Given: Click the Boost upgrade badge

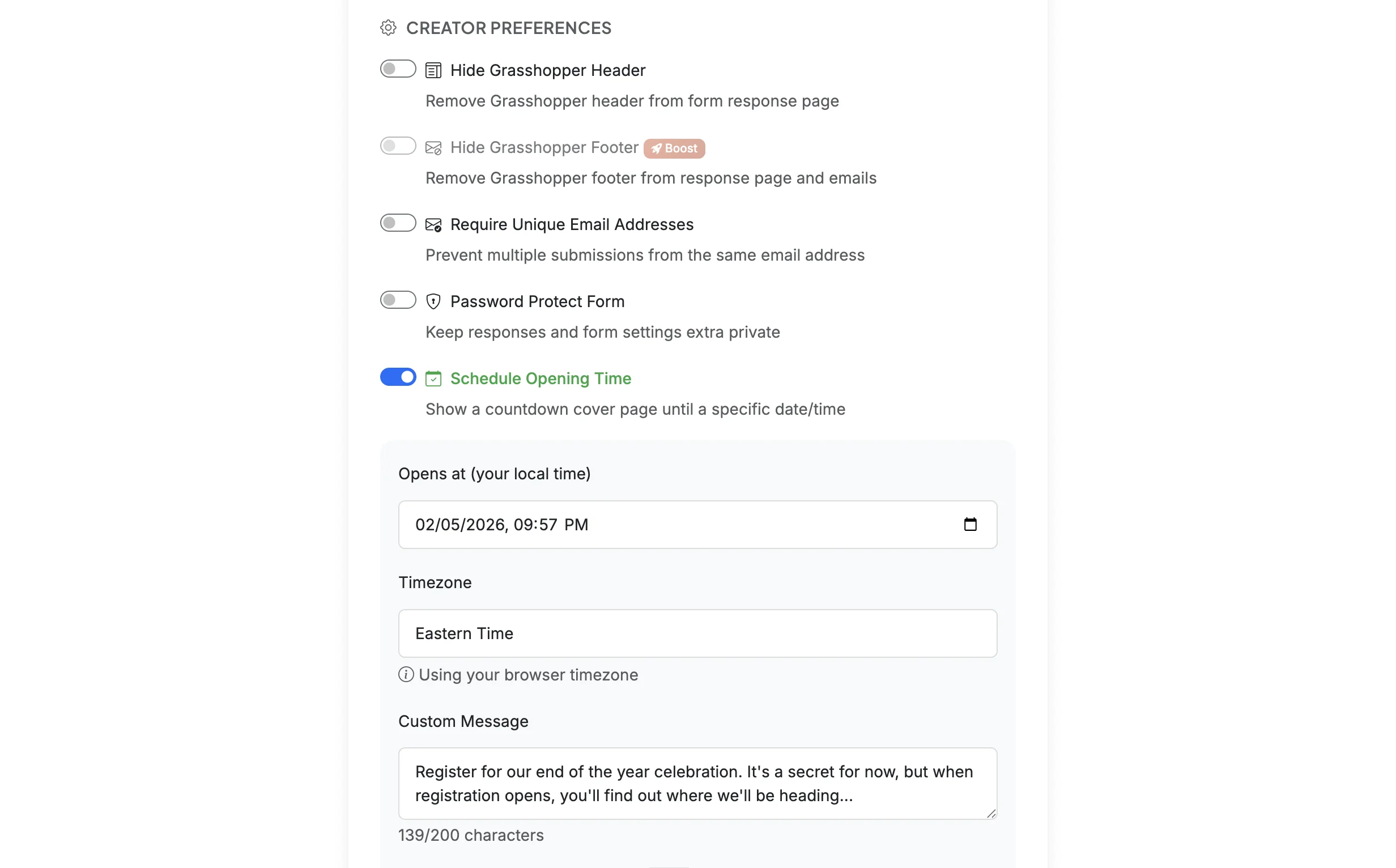Looking at the screenshot, I should click(674, 148).
